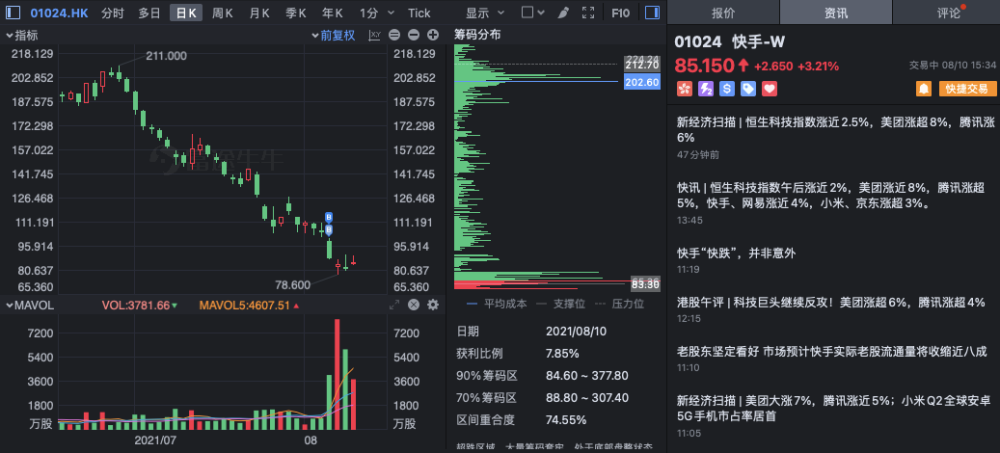Viewport: 1000px width, 453px height.
Task: Select the 年K yearly candlestick tab
Action: point(332,13)
